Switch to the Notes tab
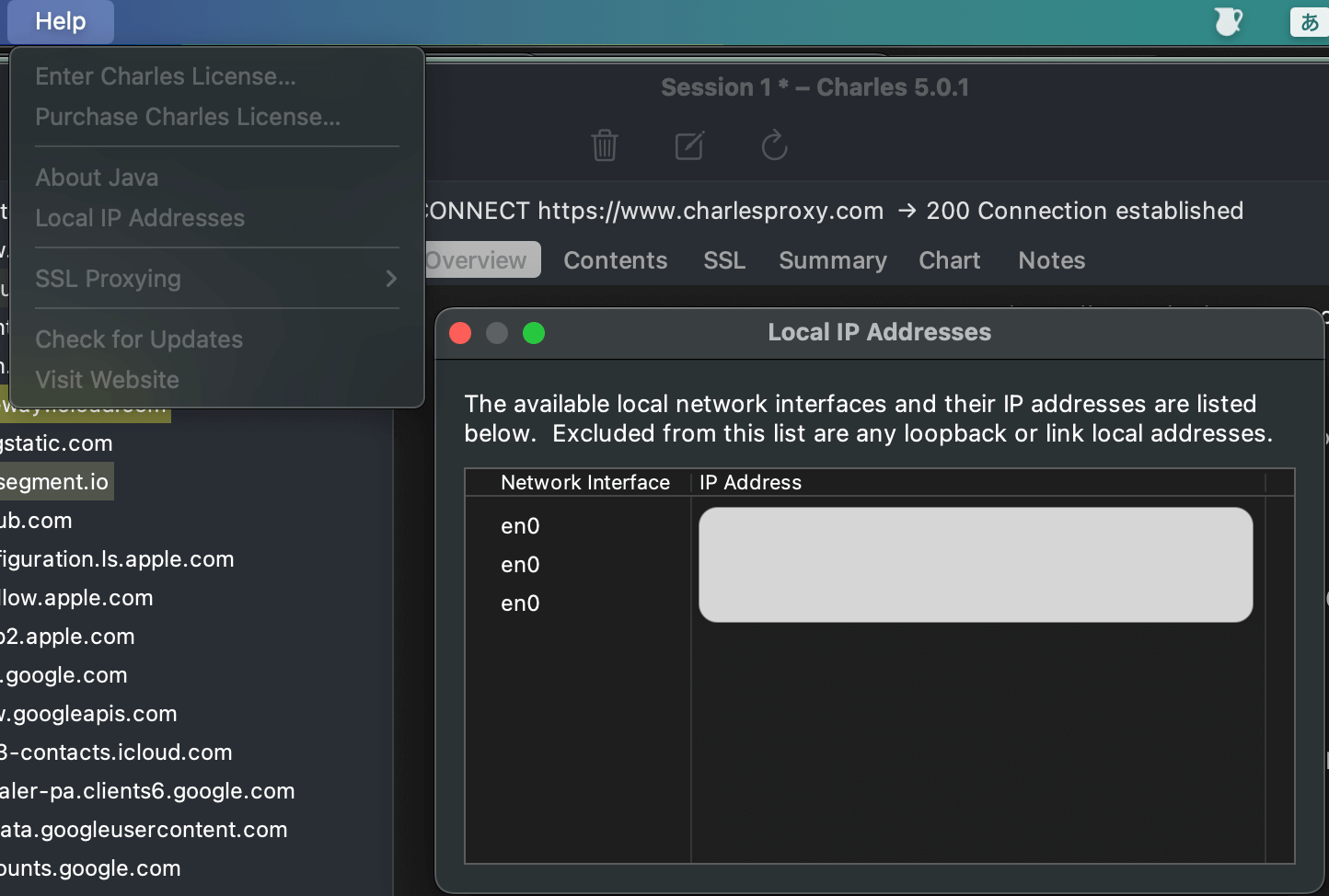This screenshot has width=1329, height=896. pos(1052,260)
